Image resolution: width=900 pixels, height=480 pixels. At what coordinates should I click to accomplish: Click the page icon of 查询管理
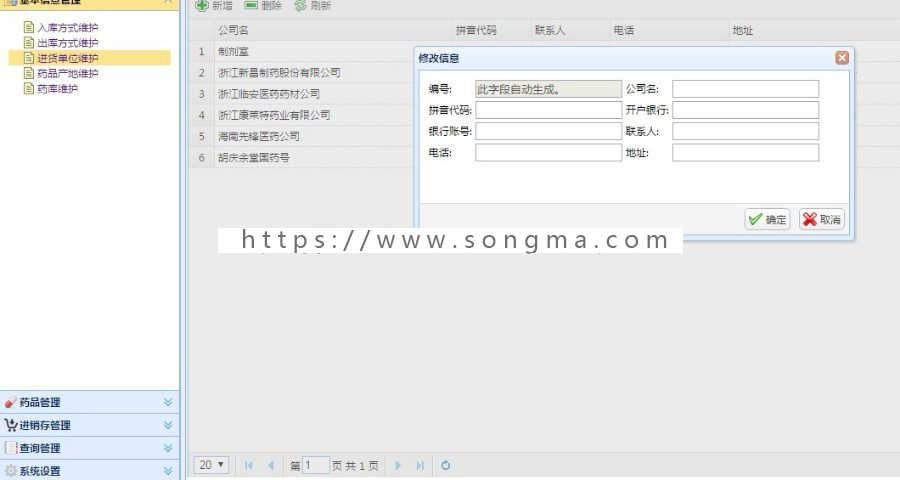coord(10,448)
